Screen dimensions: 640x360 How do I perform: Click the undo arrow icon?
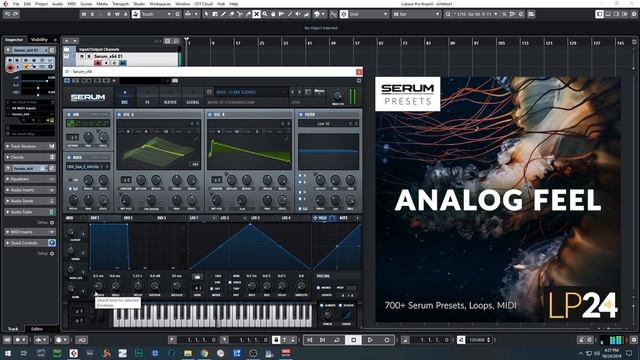click(x=7, y=14)
